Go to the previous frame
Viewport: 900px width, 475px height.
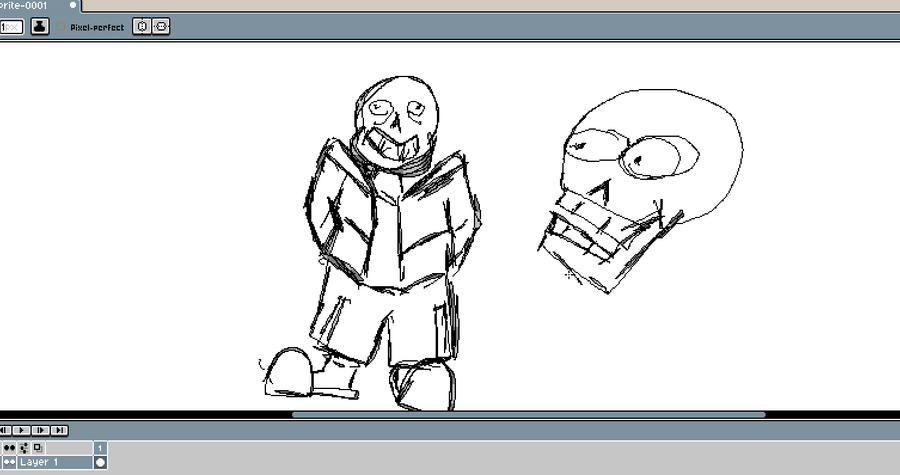(x=5, y=430)
